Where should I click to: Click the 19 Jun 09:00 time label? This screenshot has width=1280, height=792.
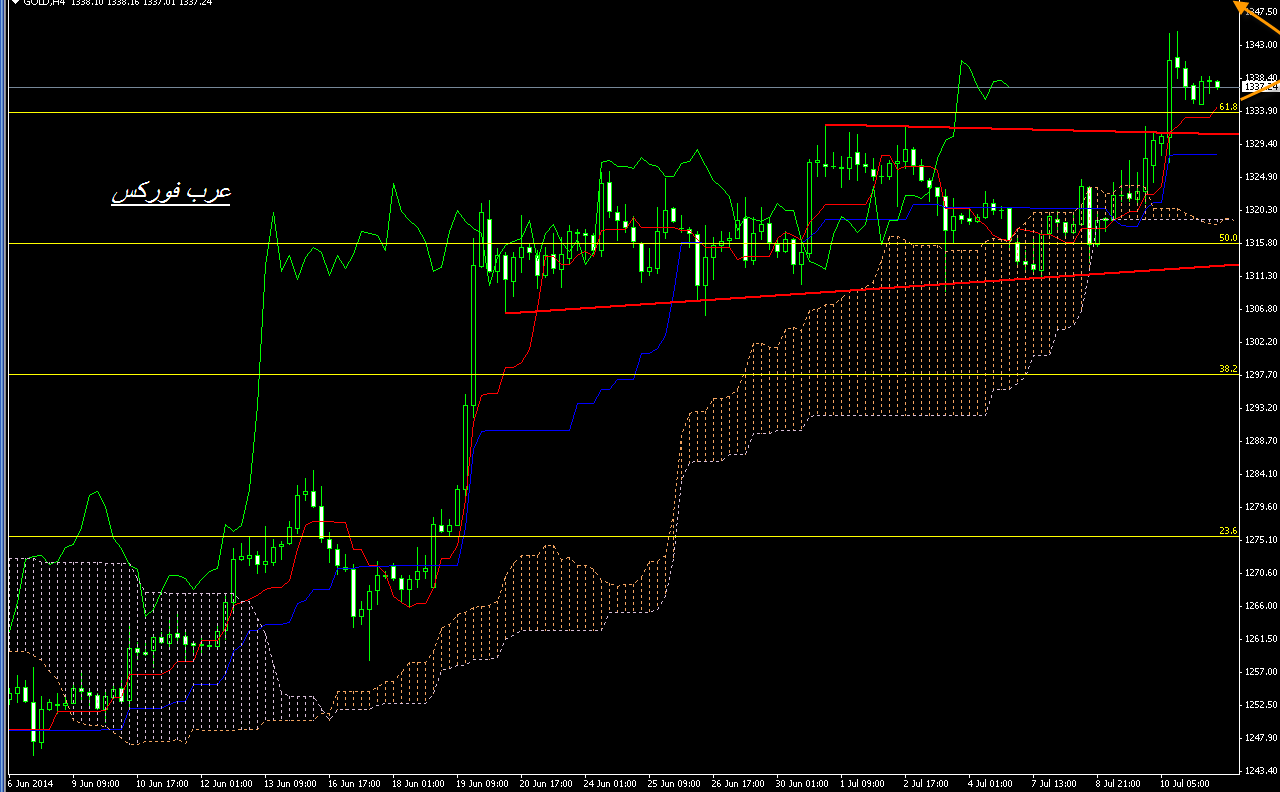[x=483, y=784]
